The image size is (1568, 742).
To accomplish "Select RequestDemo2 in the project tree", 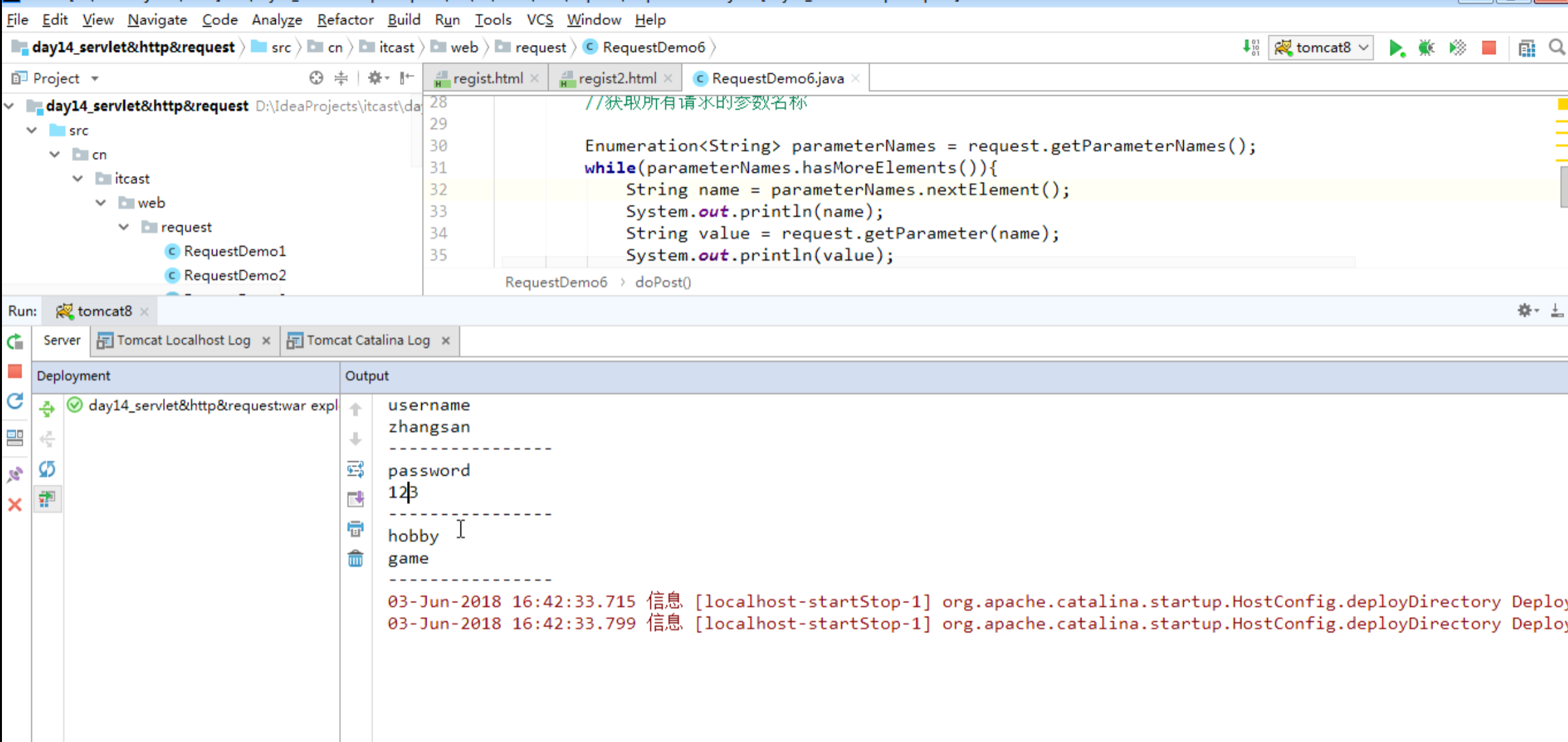I will coord(234,275).
